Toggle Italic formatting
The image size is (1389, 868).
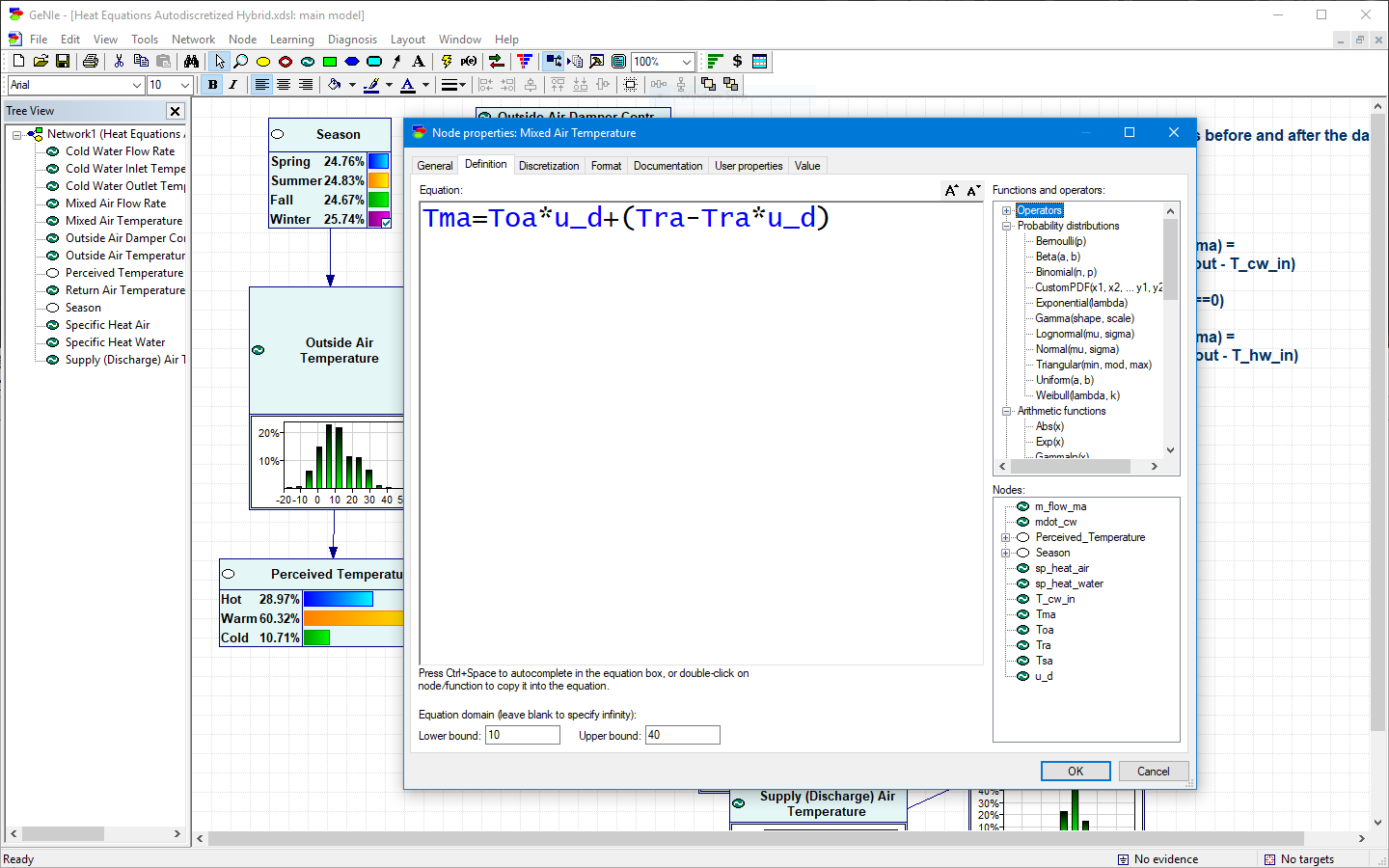[x=232, y=85]
